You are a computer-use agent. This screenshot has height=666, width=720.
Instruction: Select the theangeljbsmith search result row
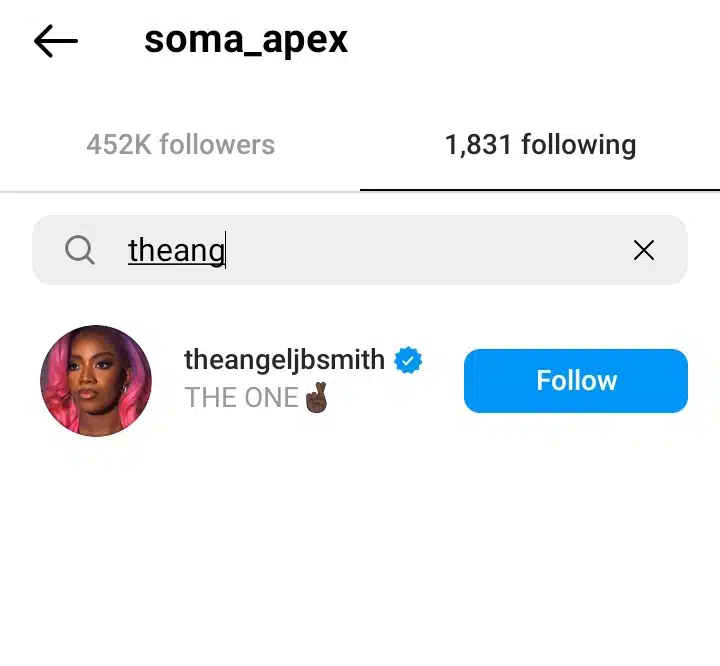point(360,381)
